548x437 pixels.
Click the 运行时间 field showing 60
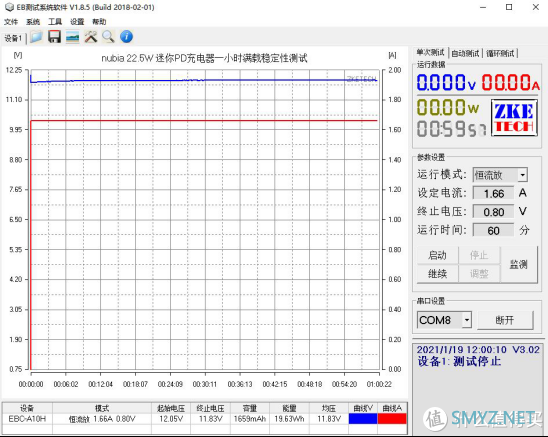tap(493, 230)
